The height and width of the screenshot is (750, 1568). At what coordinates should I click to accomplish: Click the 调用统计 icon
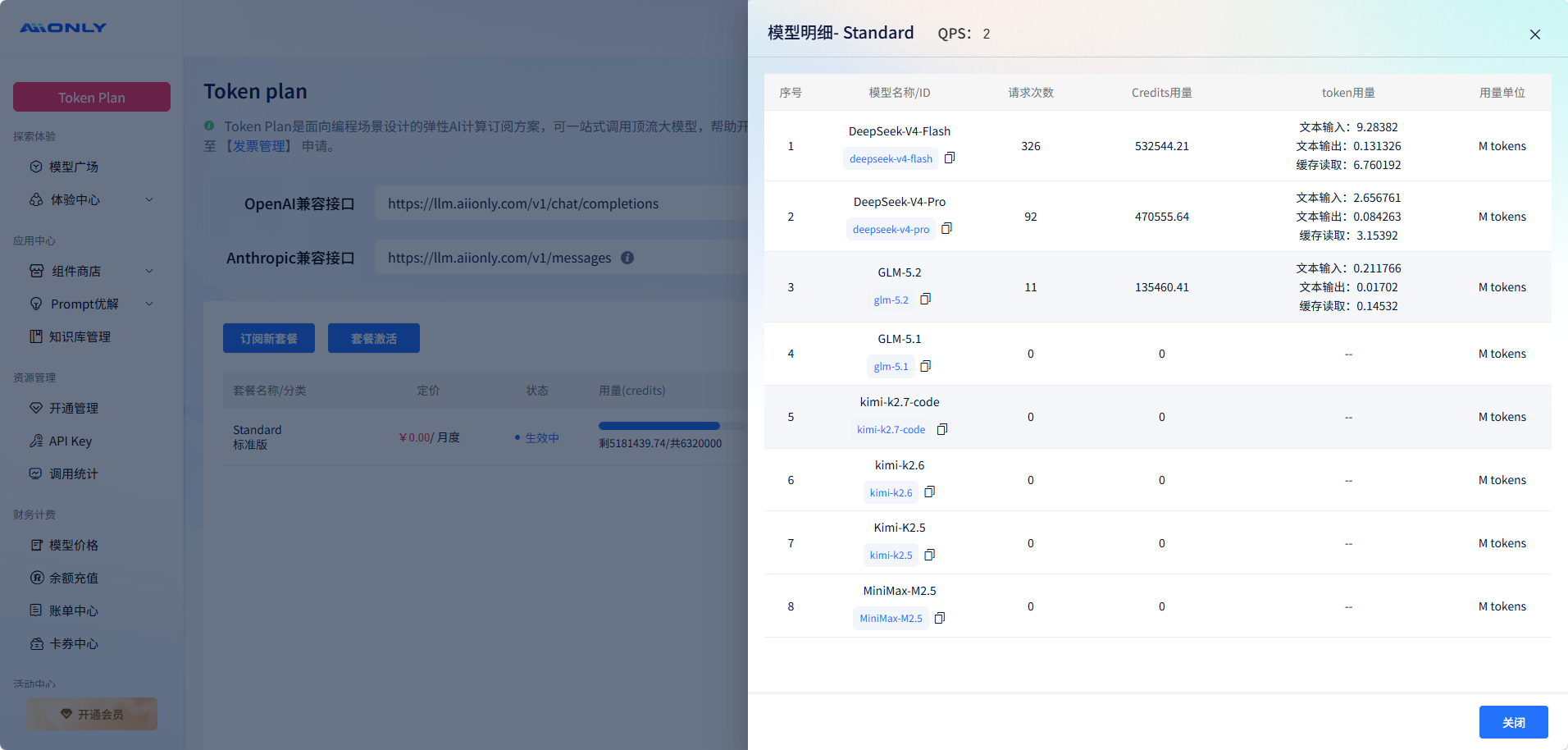click(36, 473)
